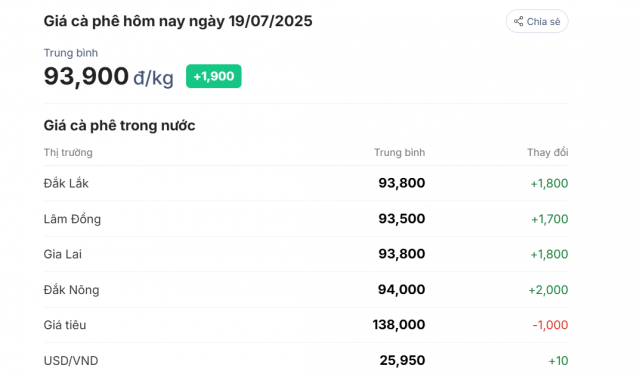Open the Đắk Nông market entry
This screenshot has width=640, height=378.
[x=306, y=289]
